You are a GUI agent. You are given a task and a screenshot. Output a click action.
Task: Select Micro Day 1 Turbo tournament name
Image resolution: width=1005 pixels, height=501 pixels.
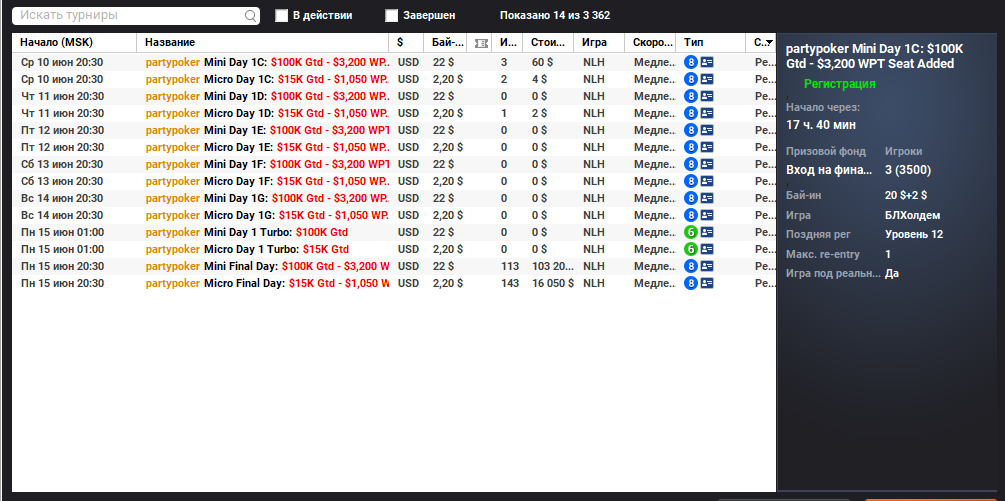point(247,249)
